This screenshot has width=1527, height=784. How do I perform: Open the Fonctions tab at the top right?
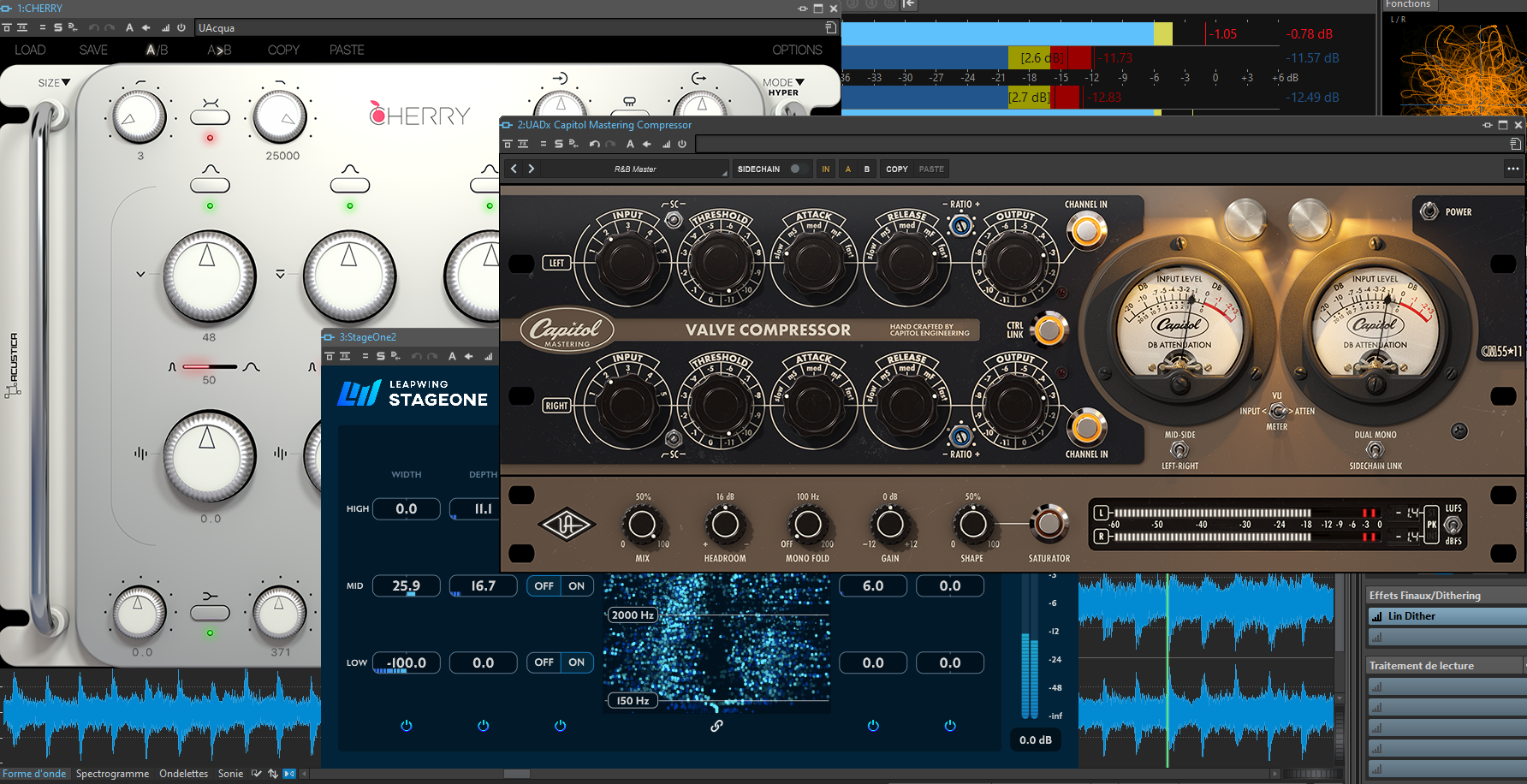click(x=1408, y=4)
